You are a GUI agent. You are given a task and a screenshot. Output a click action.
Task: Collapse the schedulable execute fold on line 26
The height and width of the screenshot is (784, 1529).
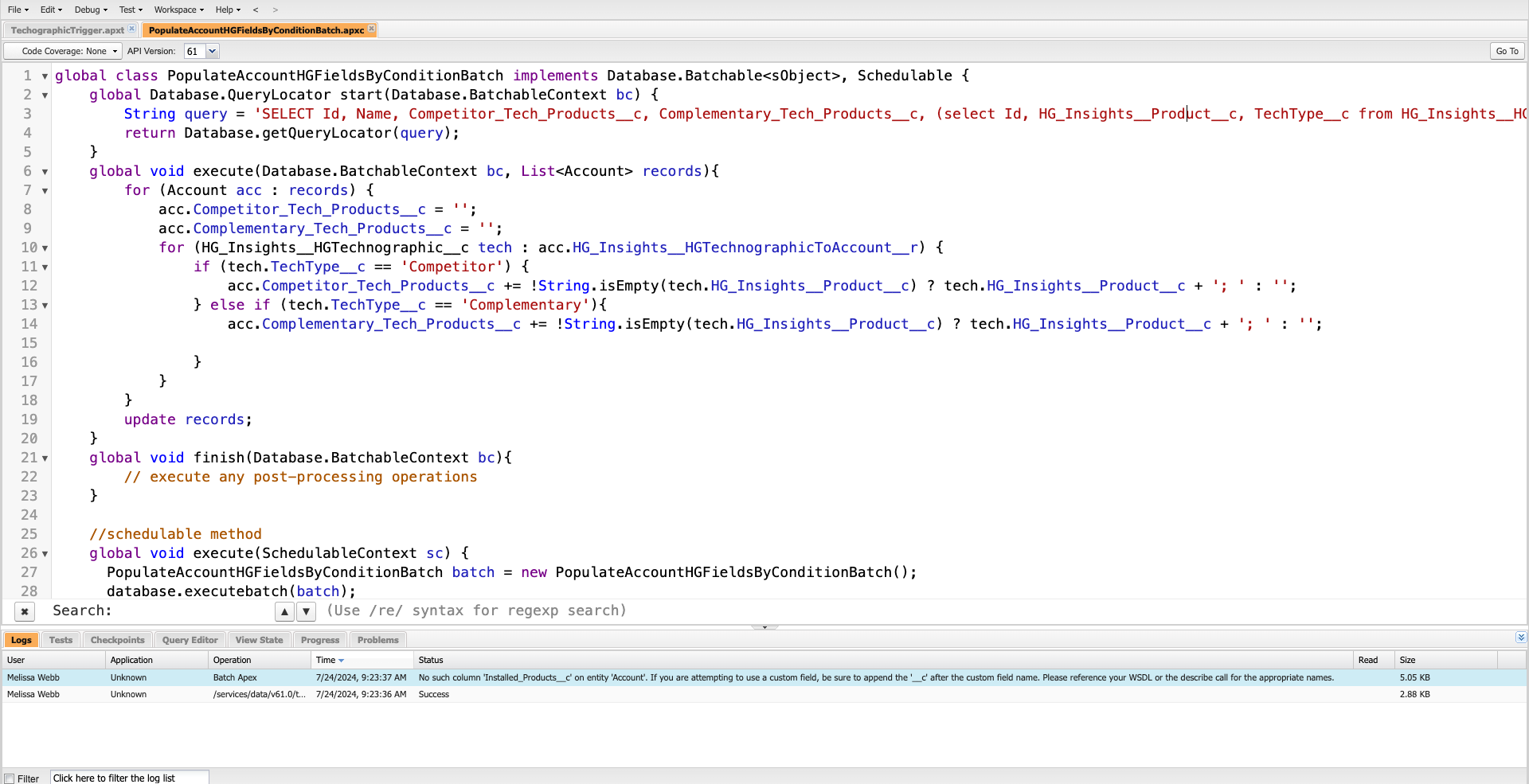tap(45, 554)
